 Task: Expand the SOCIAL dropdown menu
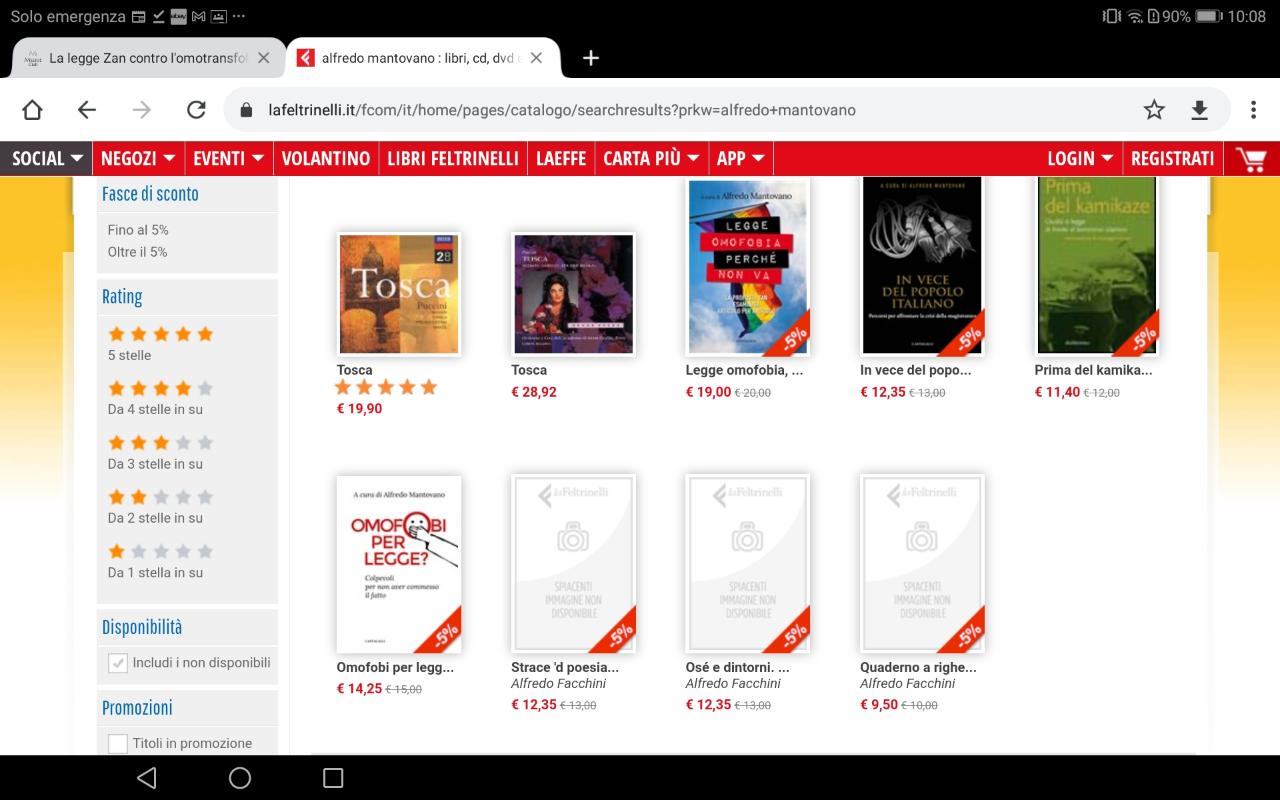tap(47, 158)
